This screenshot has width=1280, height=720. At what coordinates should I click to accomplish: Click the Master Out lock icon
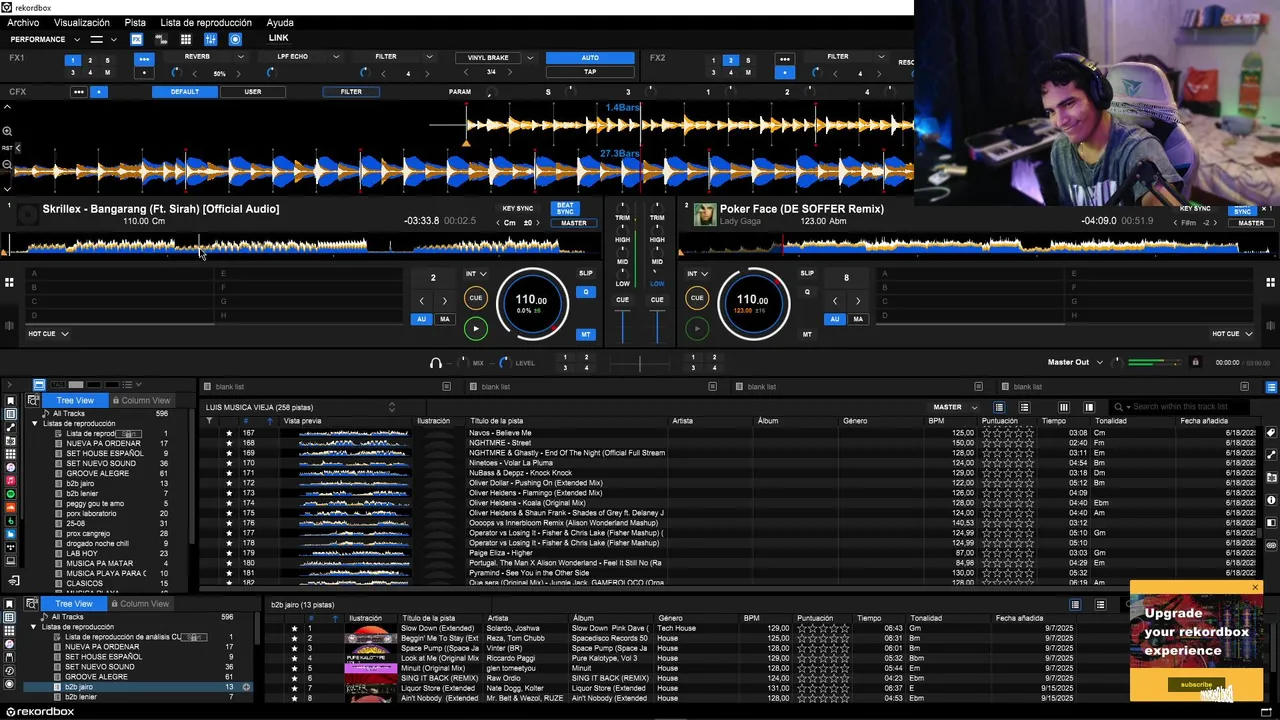click(1195, 362)
